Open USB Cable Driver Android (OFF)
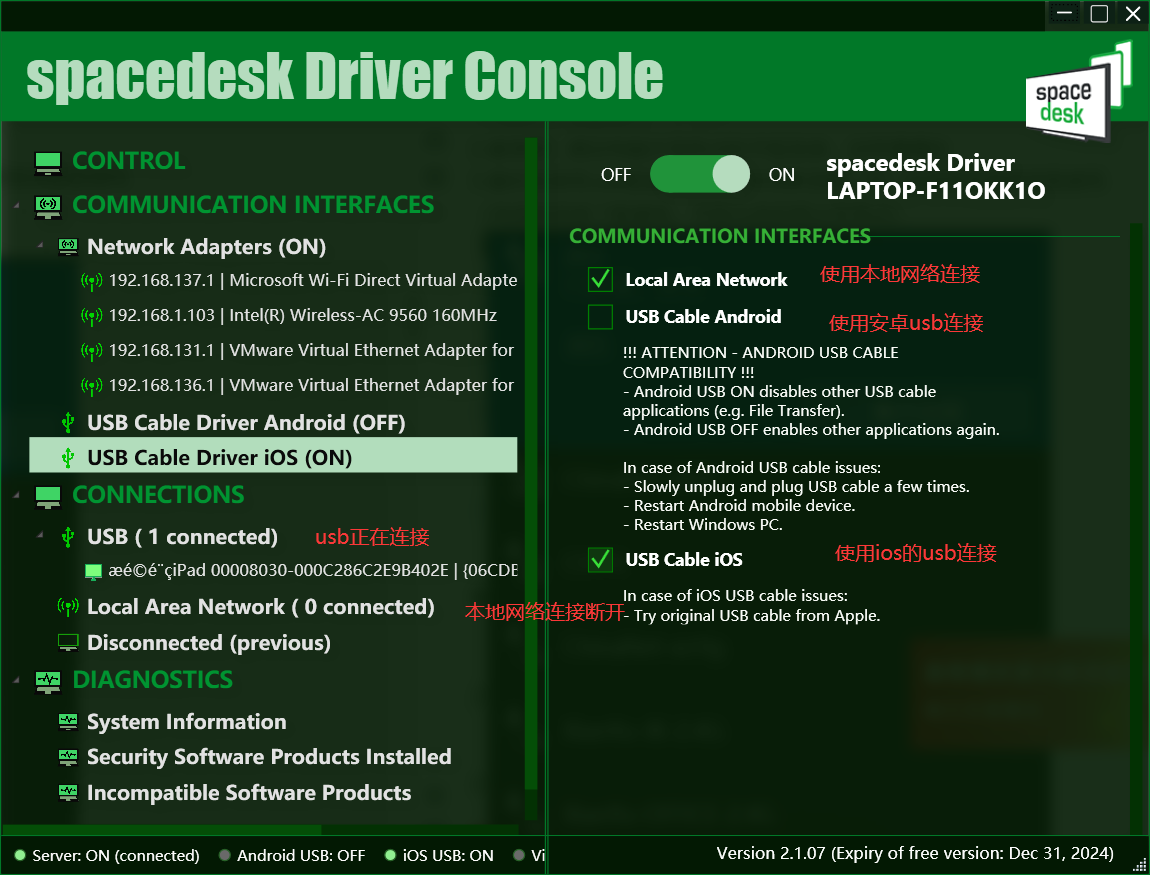 pyautogui.click(x=246, y=423)
